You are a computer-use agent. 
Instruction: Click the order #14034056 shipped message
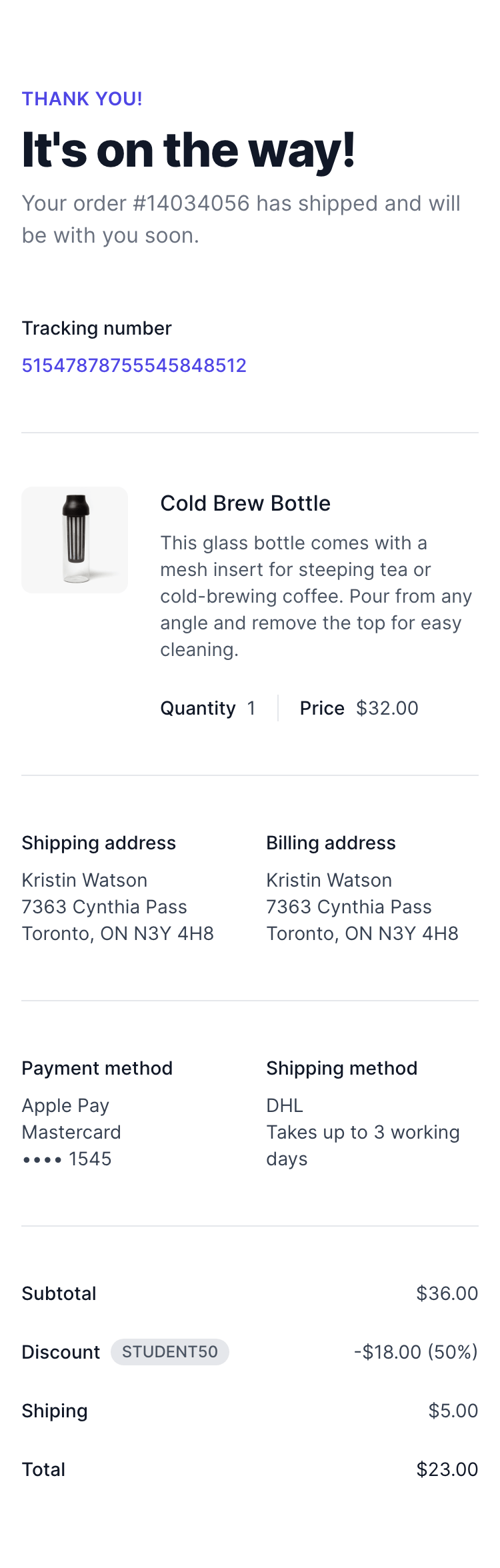click(241, 219)
